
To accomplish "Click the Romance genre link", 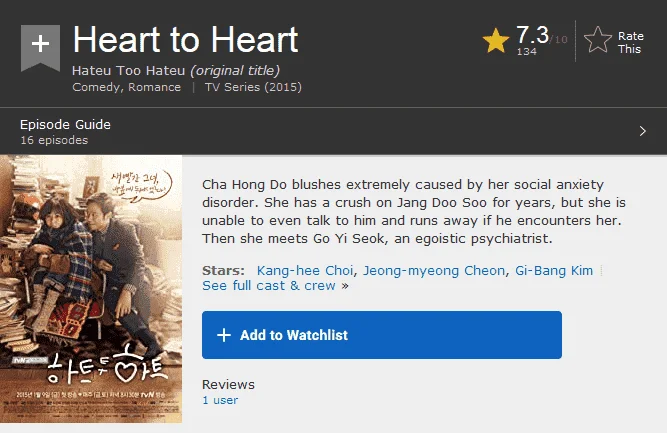I will [x=154, y=87].
